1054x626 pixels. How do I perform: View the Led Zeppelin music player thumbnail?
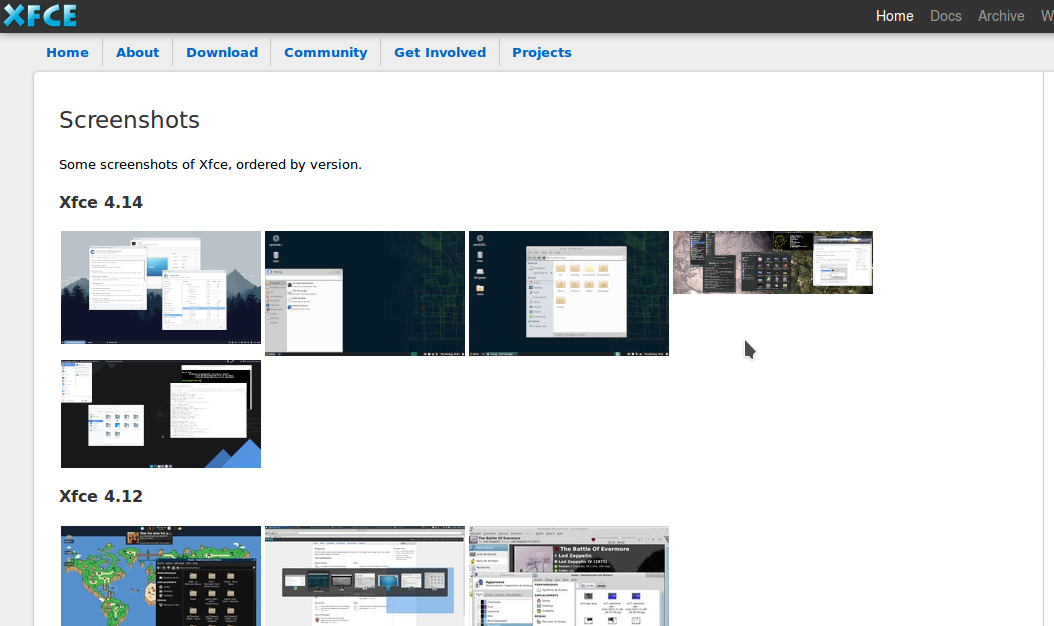(568, 576)
